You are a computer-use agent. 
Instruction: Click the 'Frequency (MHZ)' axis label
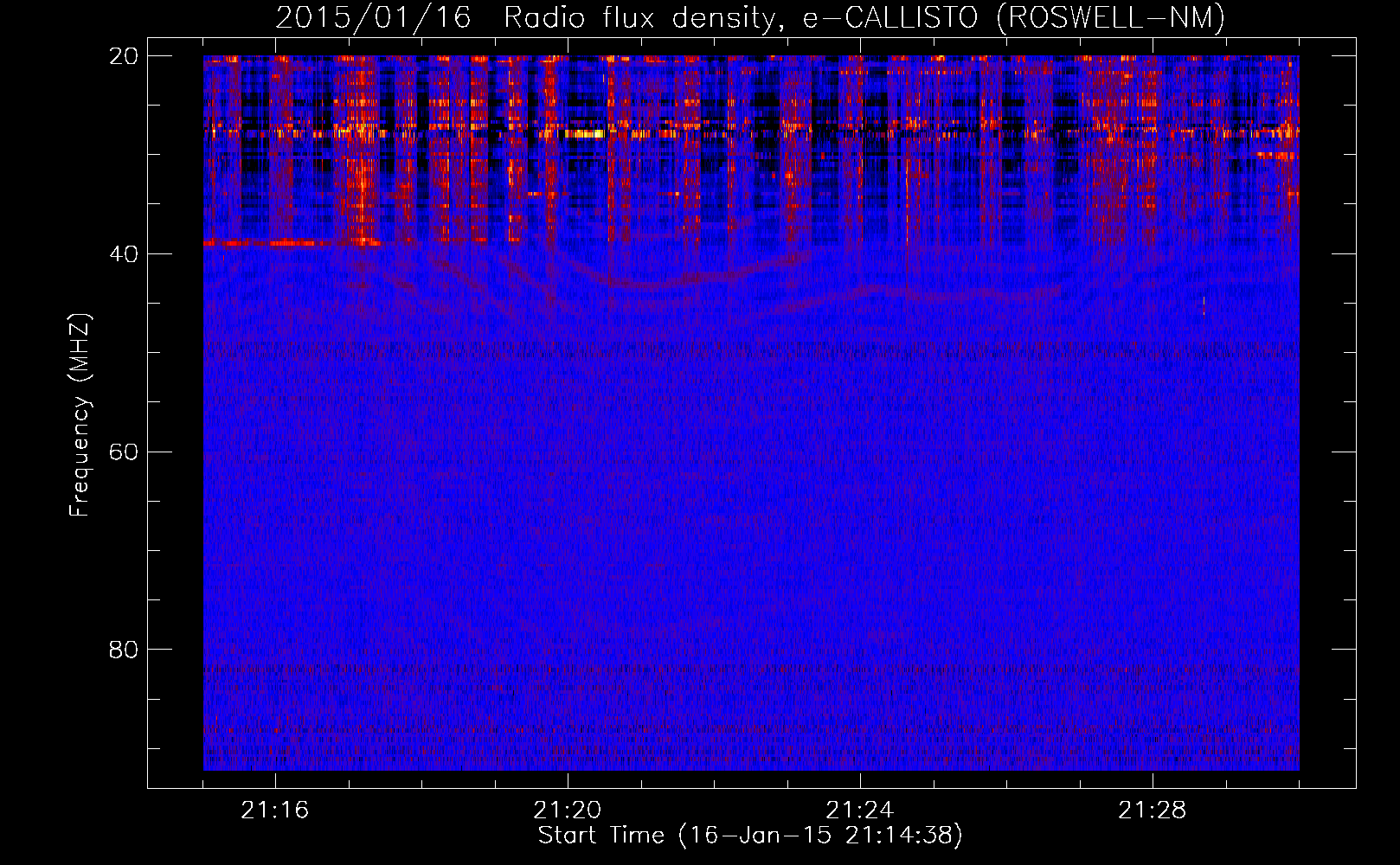80,415
